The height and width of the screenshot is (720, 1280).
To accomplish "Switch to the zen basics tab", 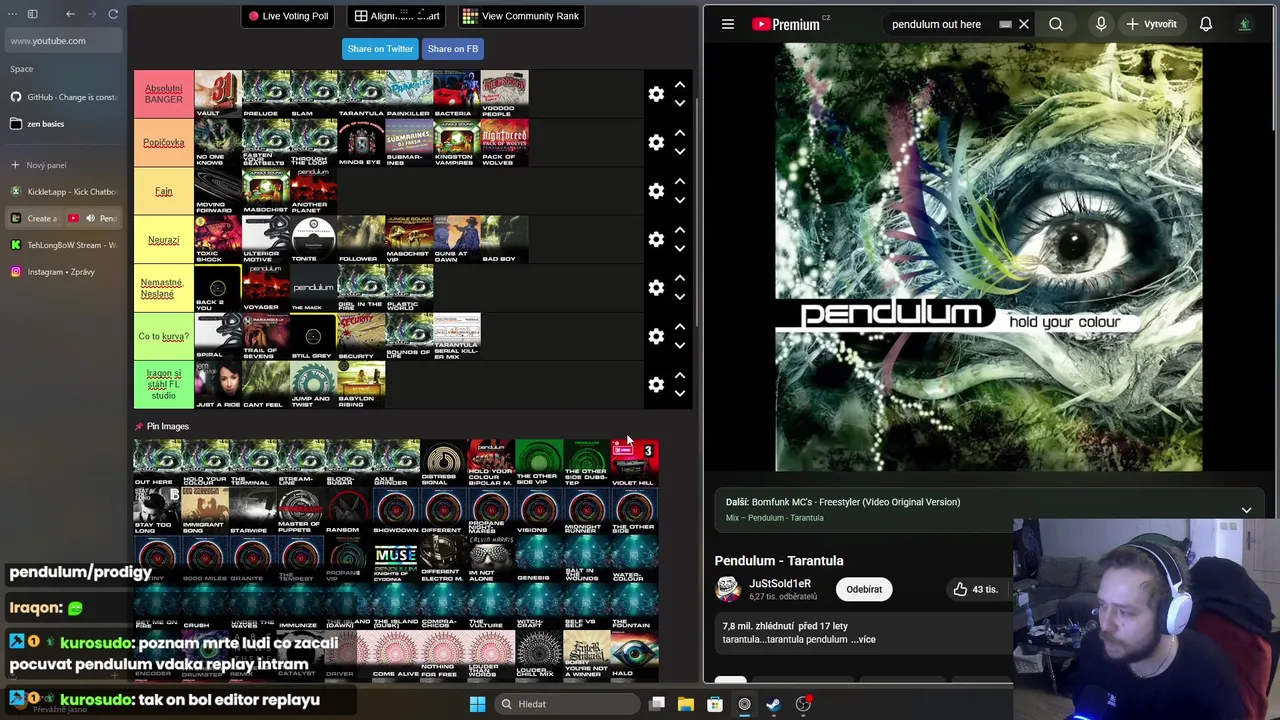I will pos(63,124).
